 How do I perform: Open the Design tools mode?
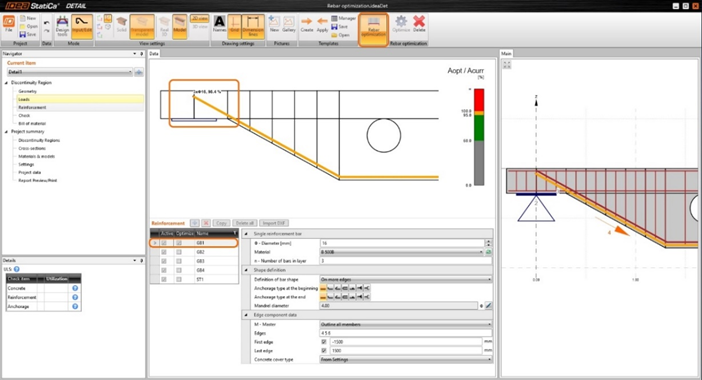coord(62,26)
